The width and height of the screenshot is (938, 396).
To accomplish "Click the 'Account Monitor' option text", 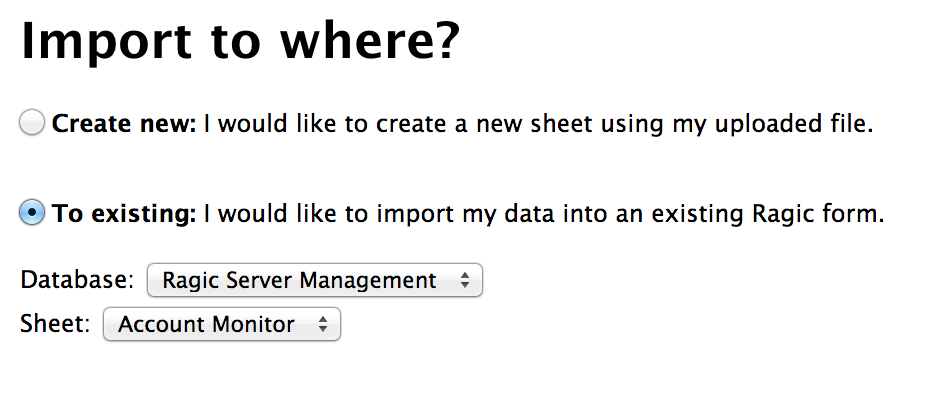I will pyautogui.click(x=206, y=324).
